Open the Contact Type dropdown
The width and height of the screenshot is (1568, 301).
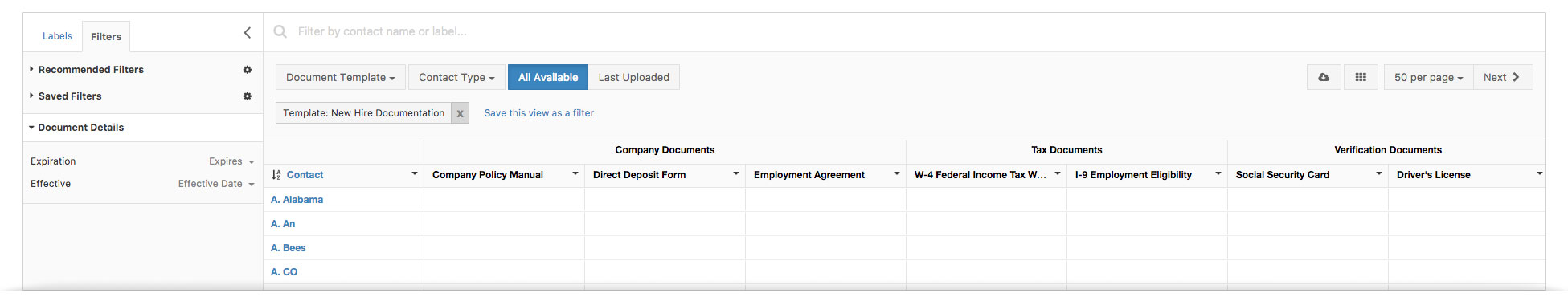tap(456, 77)
